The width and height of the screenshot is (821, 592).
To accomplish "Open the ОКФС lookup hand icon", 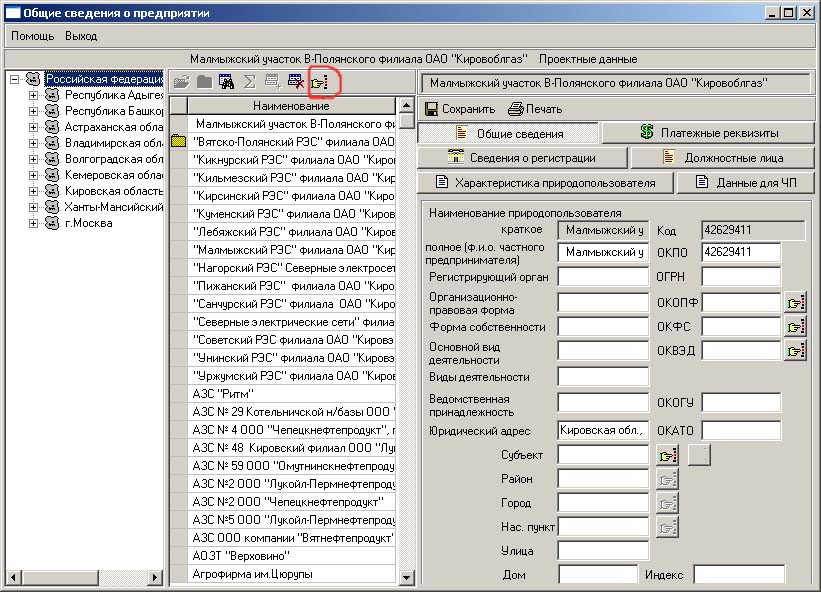I will coord(795,326).
